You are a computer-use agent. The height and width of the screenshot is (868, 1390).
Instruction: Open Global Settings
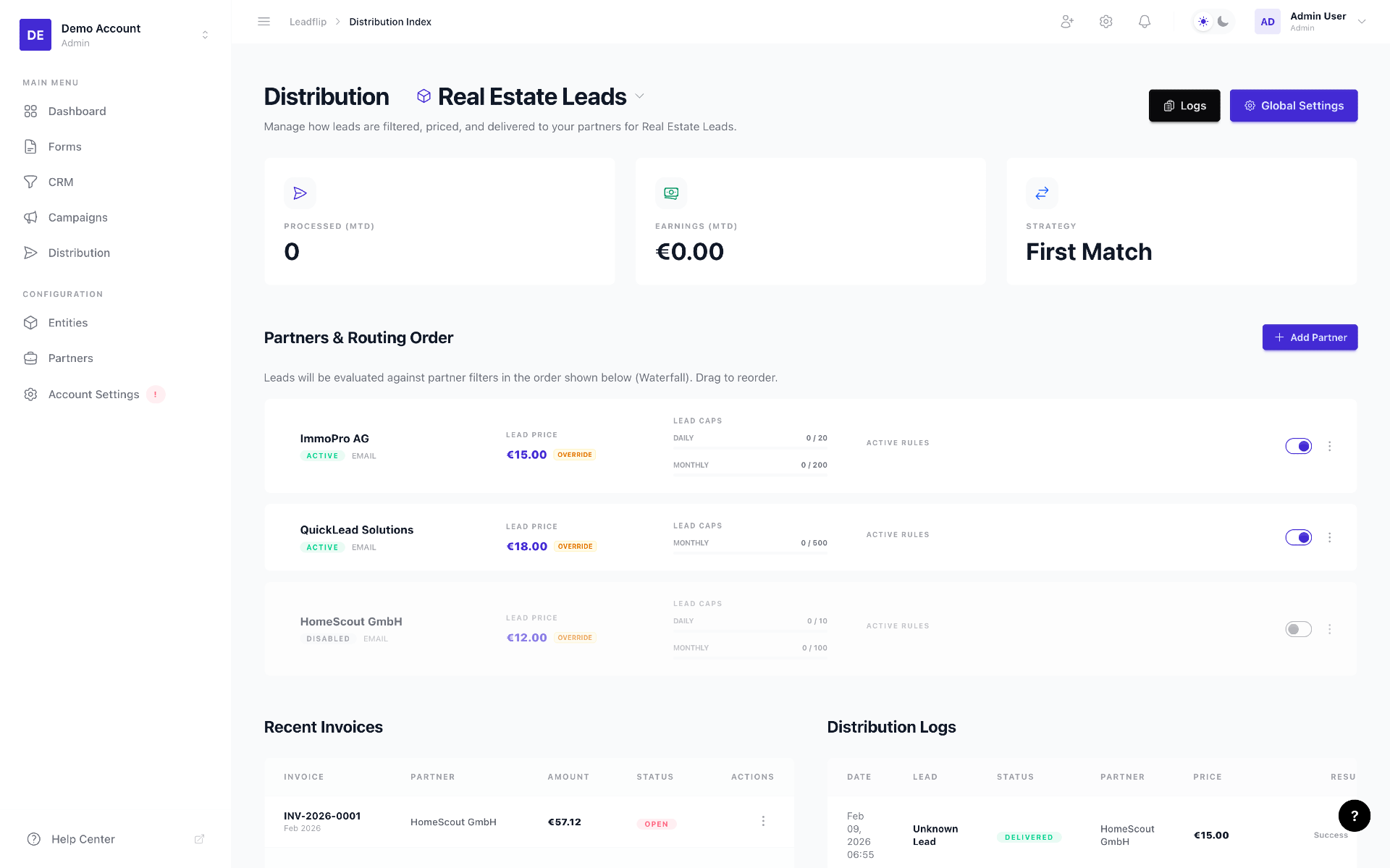[1294, 105]
